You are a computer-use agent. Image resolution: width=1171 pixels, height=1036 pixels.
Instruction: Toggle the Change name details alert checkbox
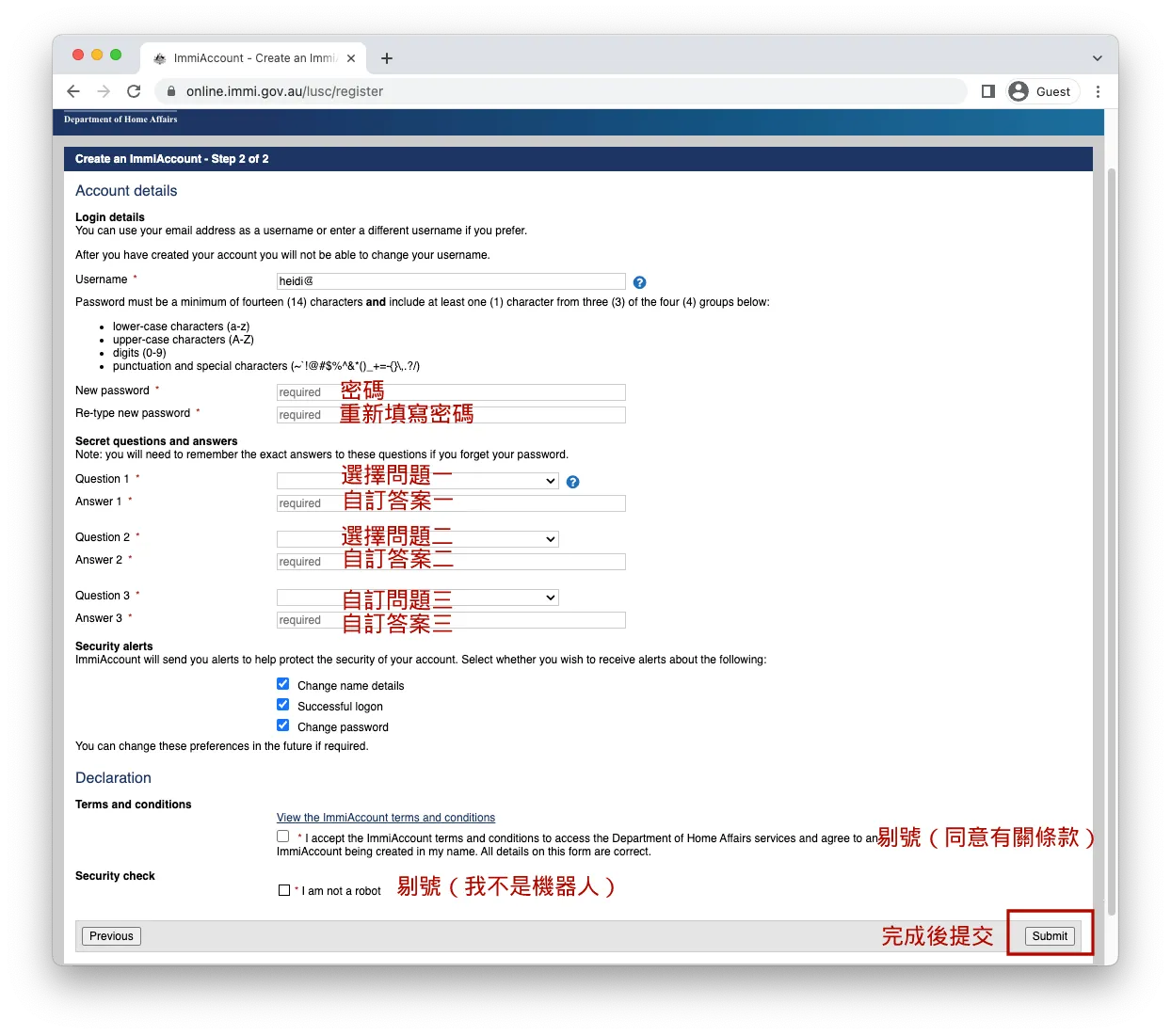tap(282, 684)
